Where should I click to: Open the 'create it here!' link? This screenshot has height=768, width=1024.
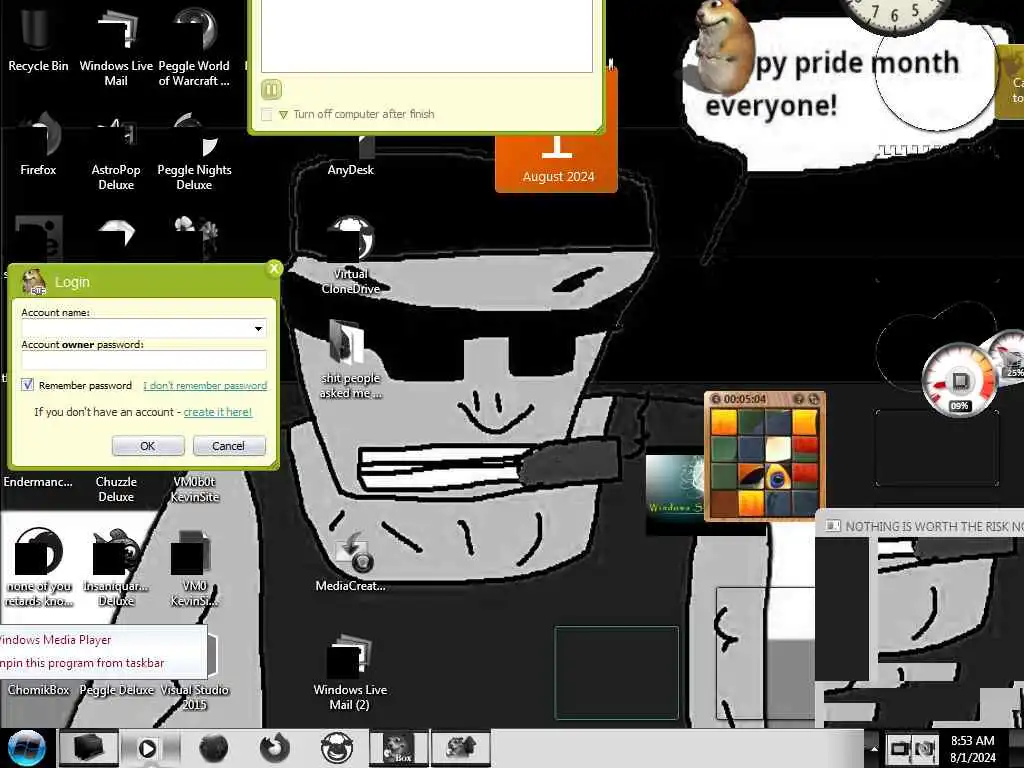pos(217,412)
